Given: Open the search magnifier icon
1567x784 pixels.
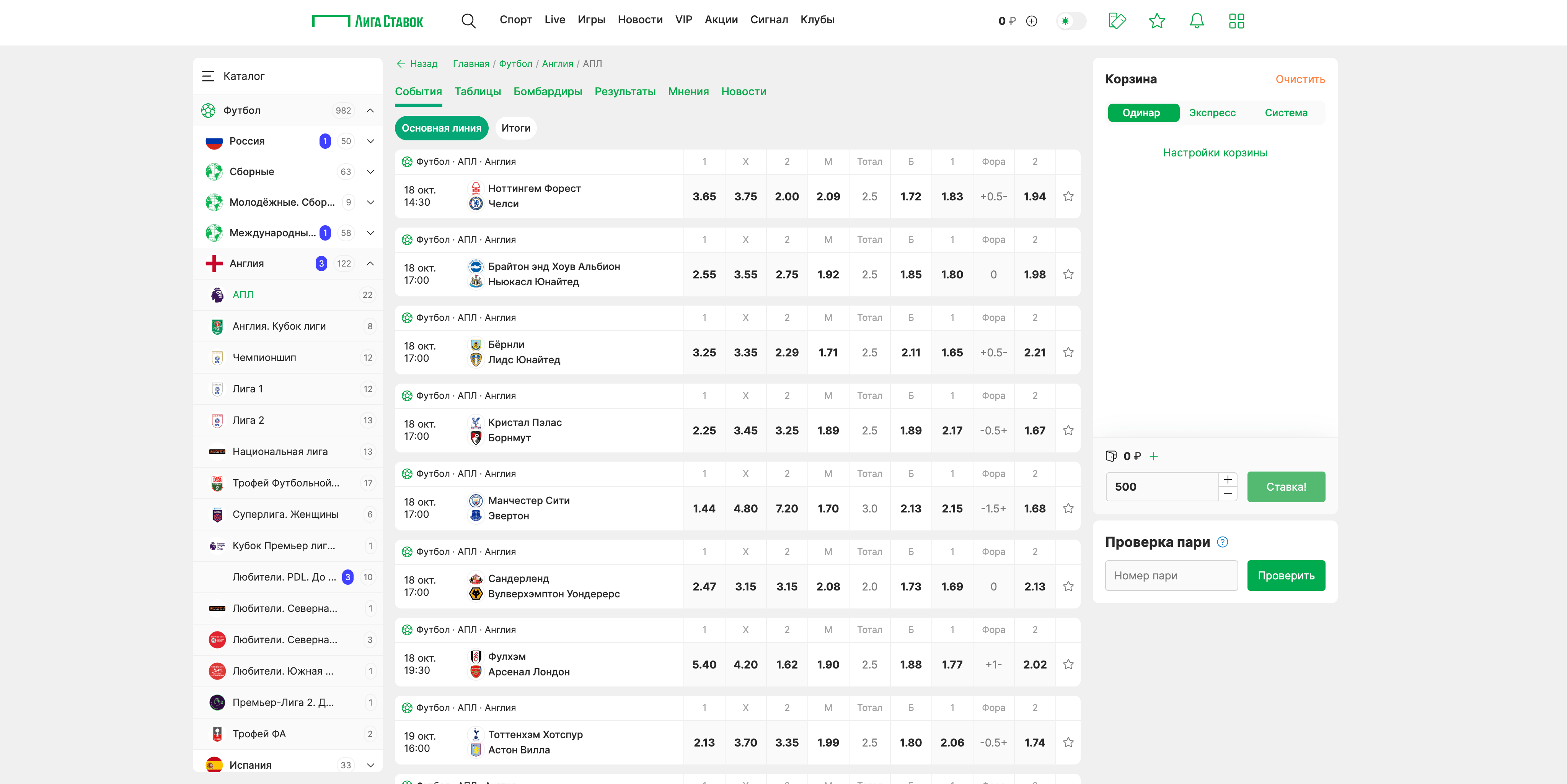Looking at the screenshot, I should pyautogui.click(x=468, y=21).
